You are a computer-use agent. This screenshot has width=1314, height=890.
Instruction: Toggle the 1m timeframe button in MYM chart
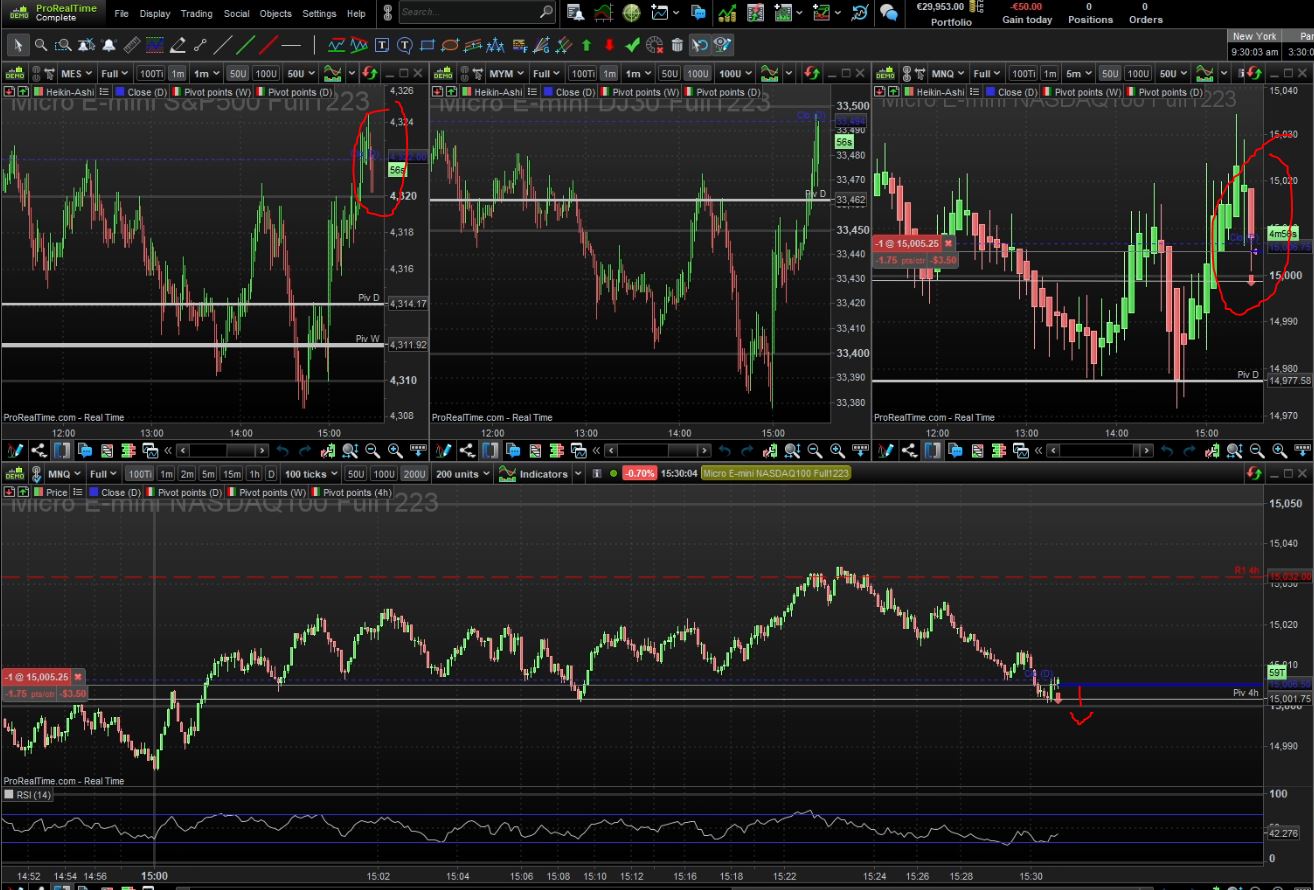[609, 73]
